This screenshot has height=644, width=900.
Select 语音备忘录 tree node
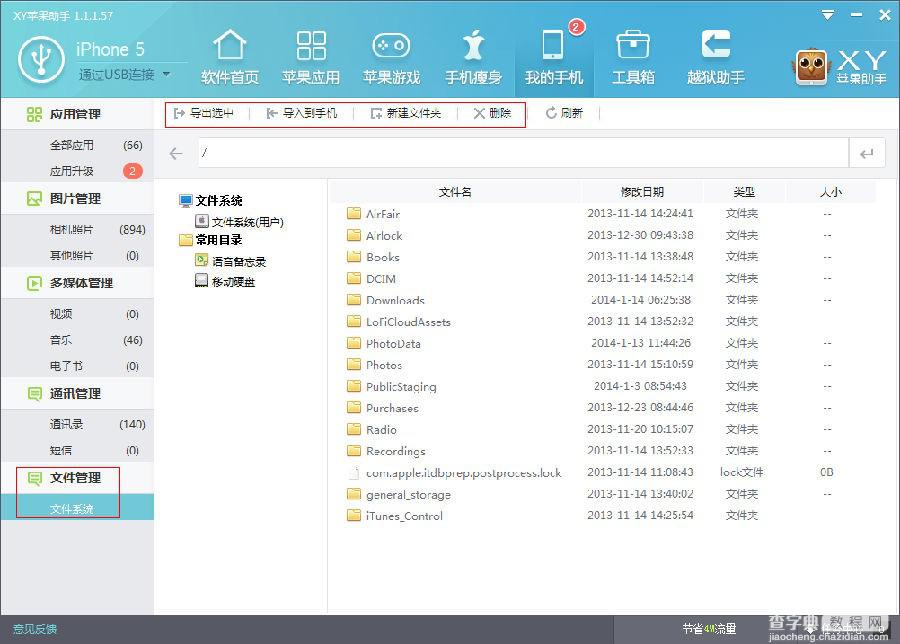231,262
